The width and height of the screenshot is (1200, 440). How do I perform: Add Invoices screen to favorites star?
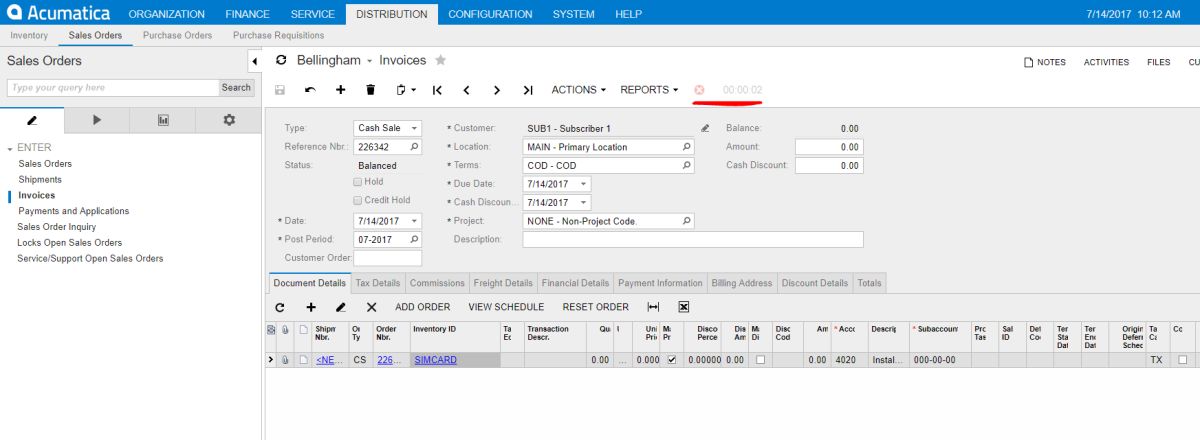[x=441, y=60]
